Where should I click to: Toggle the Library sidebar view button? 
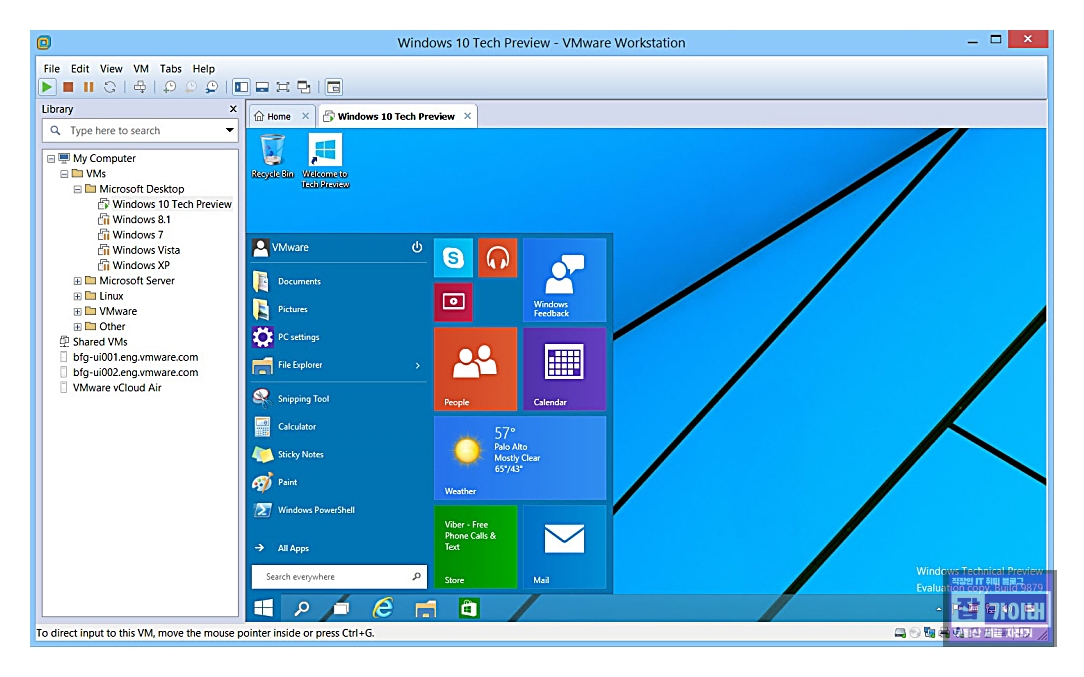tap(241, 87)
